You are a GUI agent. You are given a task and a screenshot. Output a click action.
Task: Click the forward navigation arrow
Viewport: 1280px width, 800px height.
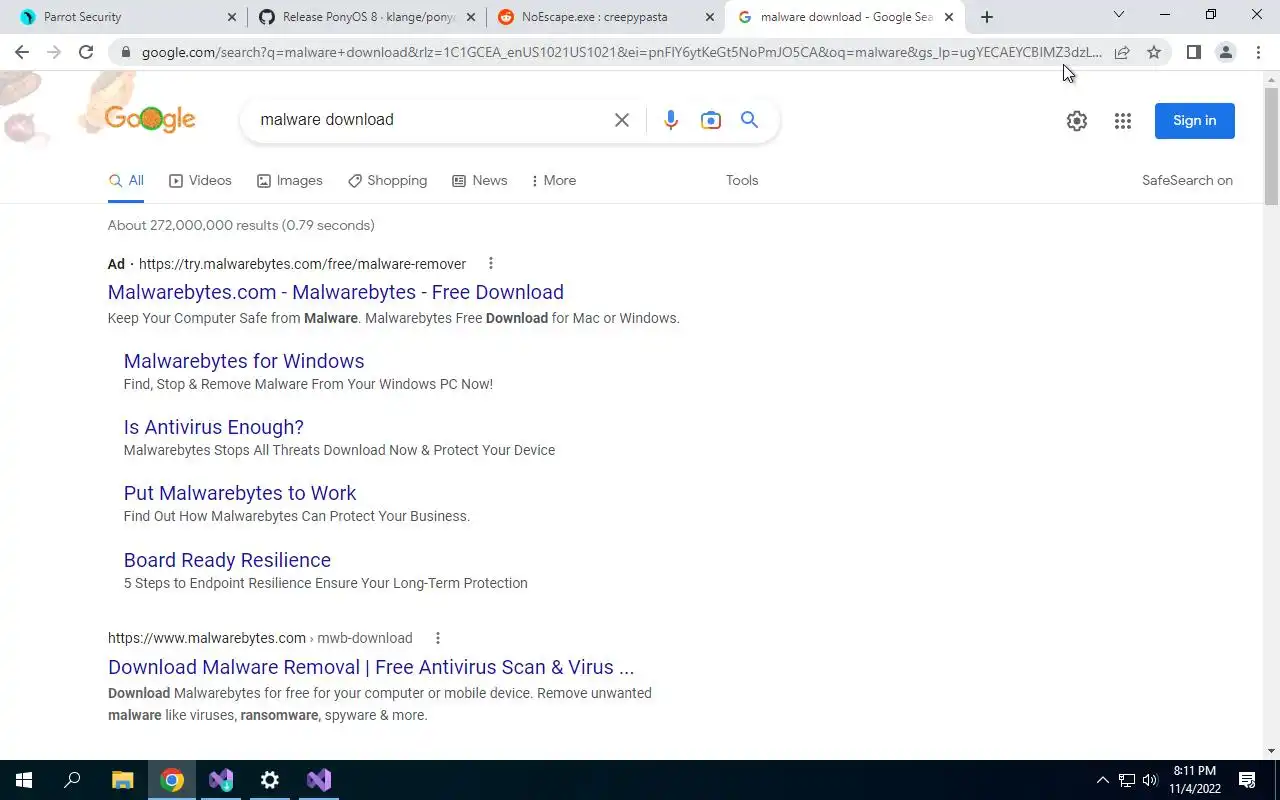(x=54, y=52)
